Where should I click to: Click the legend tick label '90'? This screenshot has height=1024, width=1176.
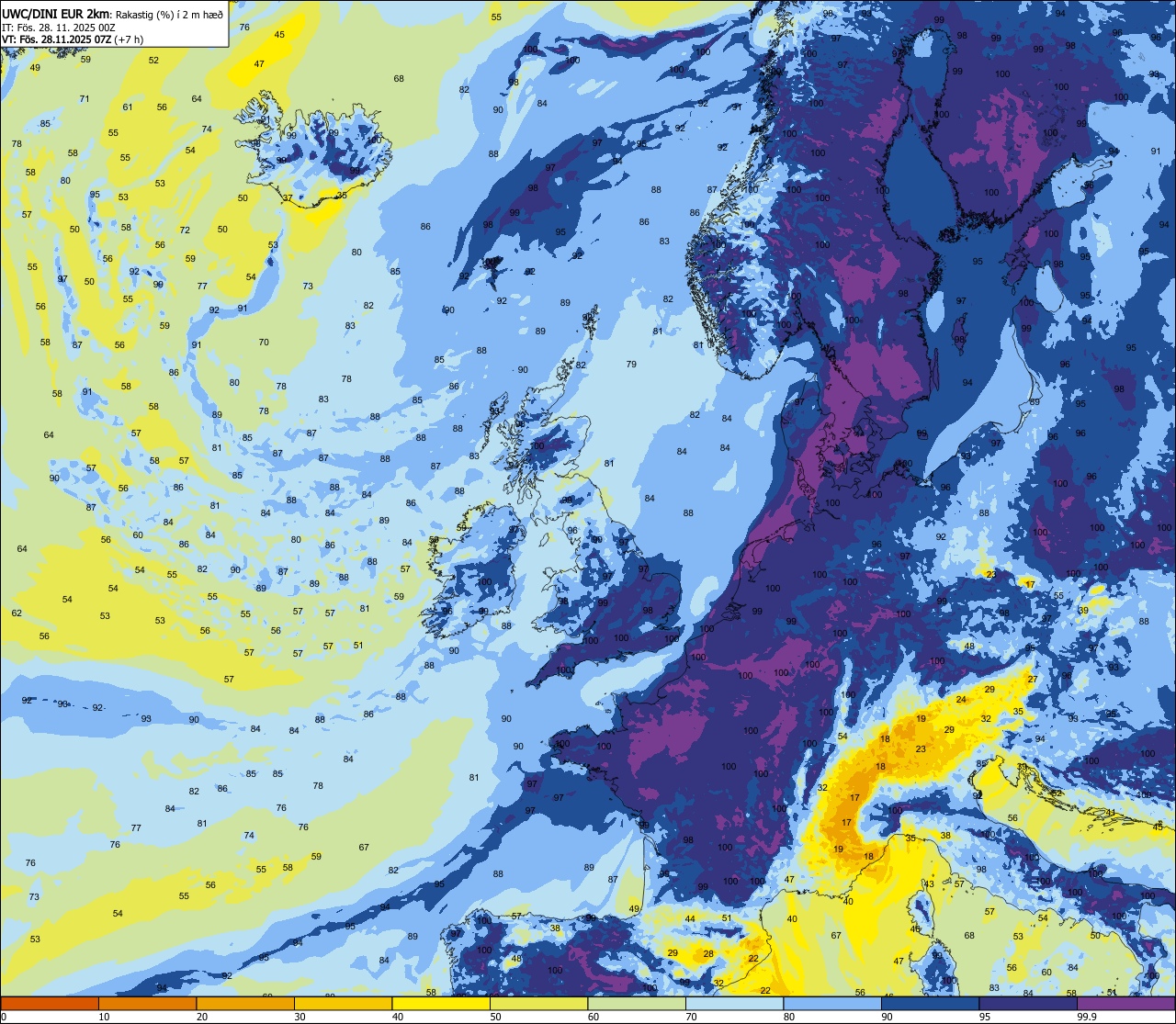point(887,1017)
